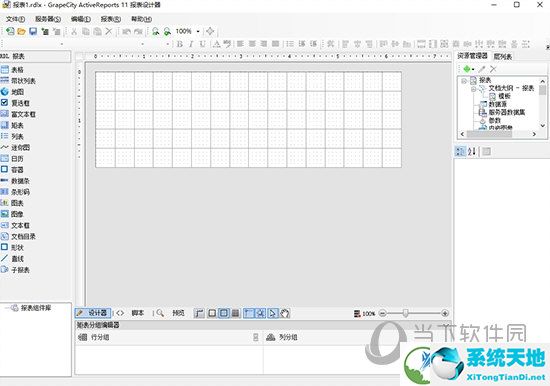Open the 100% zoom dropdown in toolbar

(x=198, y=32)
